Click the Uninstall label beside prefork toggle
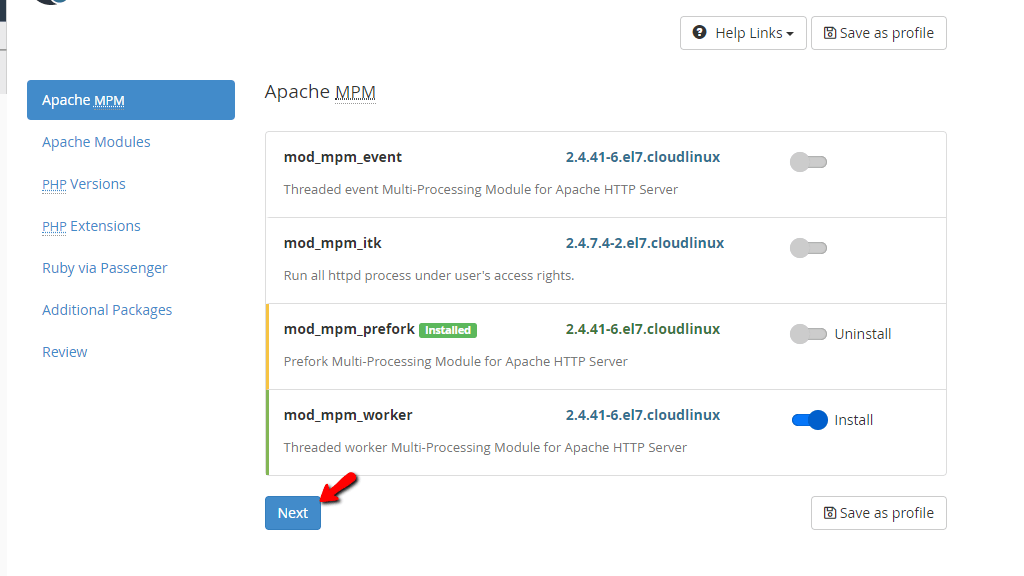 [863, 334]
